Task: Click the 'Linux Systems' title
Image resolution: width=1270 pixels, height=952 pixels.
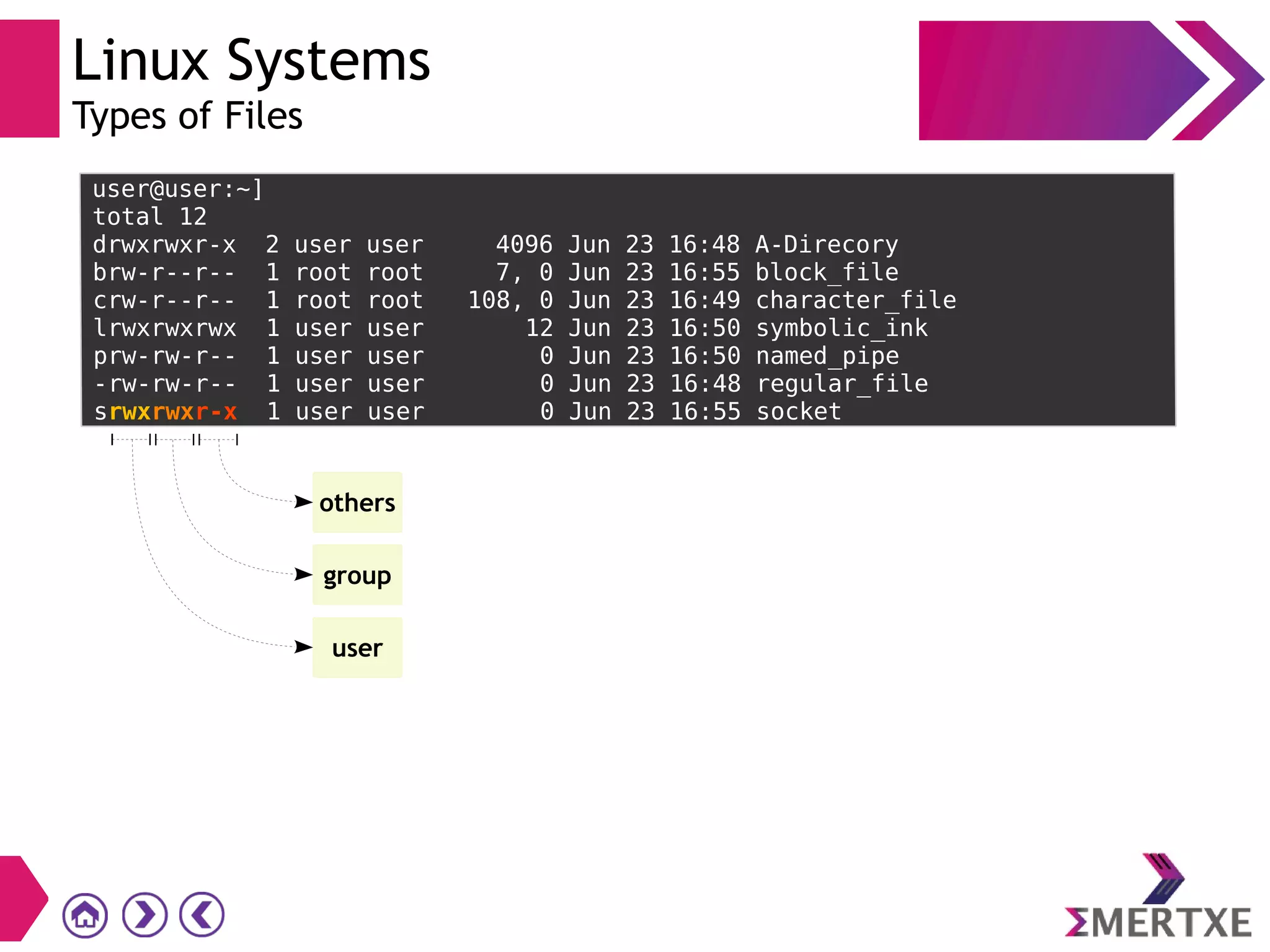Action: point(251,60)
